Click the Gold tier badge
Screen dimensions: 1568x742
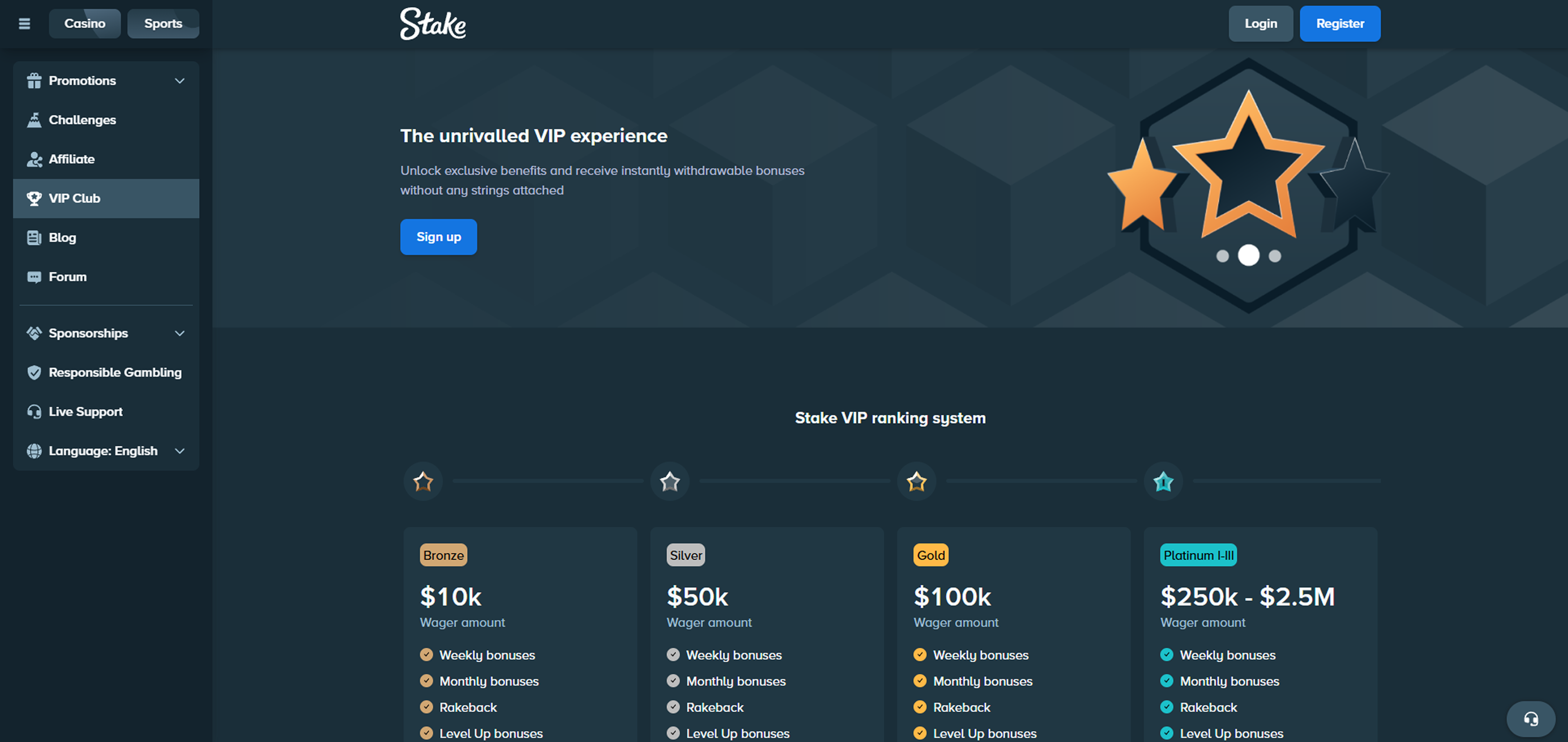click(x=931, y=555)
